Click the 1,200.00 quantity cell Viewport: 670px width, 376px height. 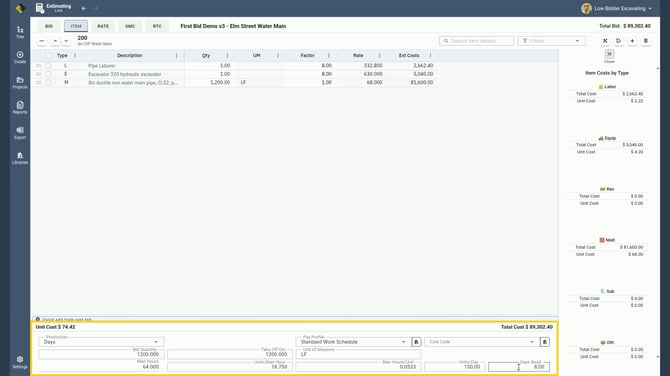click(x=210, y=82)
